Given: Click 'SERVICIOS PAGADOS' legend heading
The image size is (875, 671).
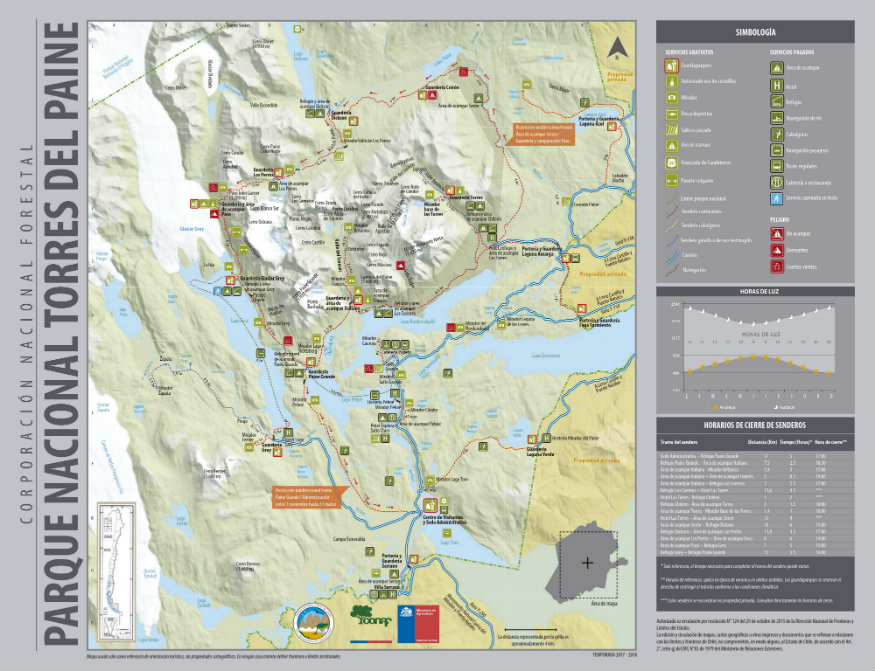Looking at the screenshot, I should pyautogui.click(x=792, y=52).
